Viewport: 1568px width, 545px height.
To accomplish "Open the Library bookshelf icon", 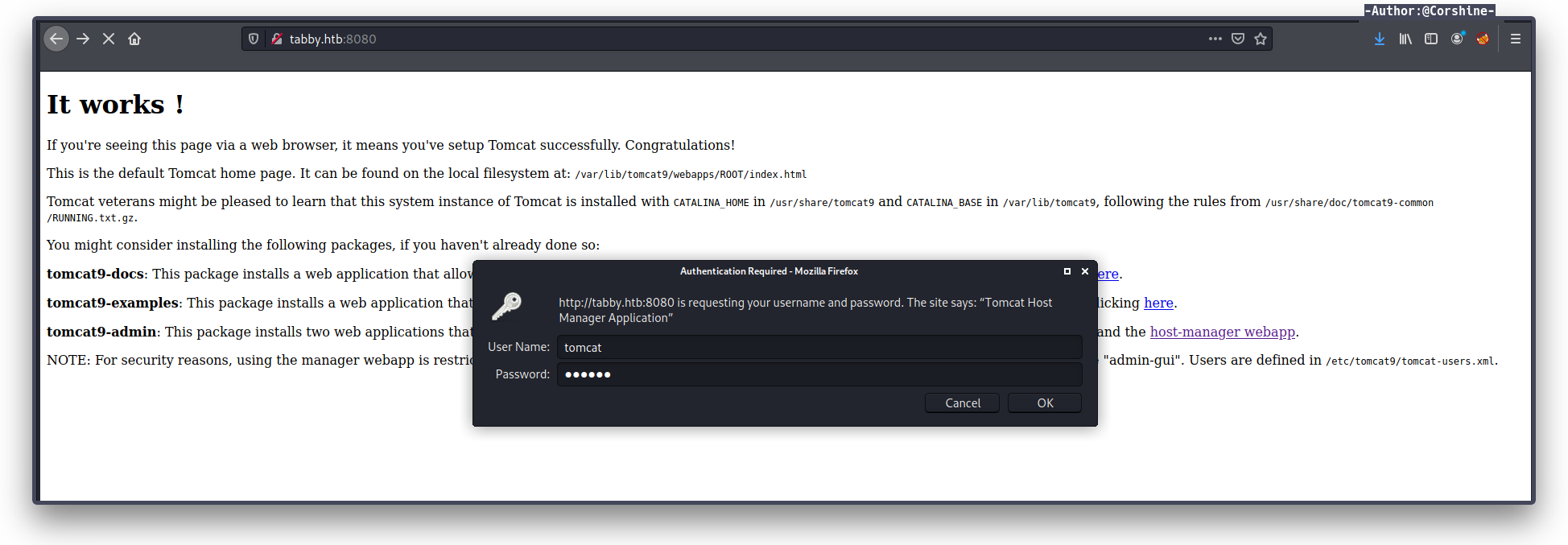I will [x=1405, y=39].
